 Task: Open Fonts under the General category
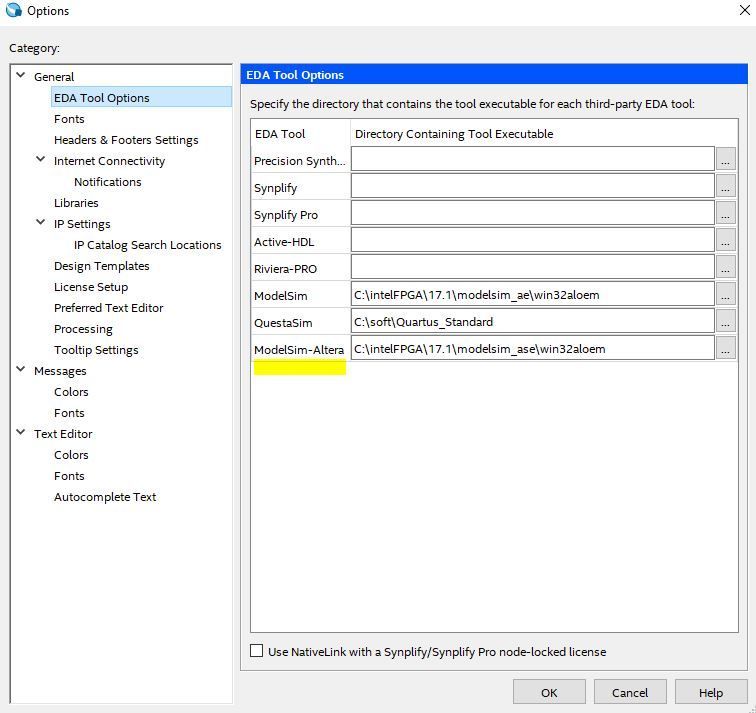tap(69, 119)
